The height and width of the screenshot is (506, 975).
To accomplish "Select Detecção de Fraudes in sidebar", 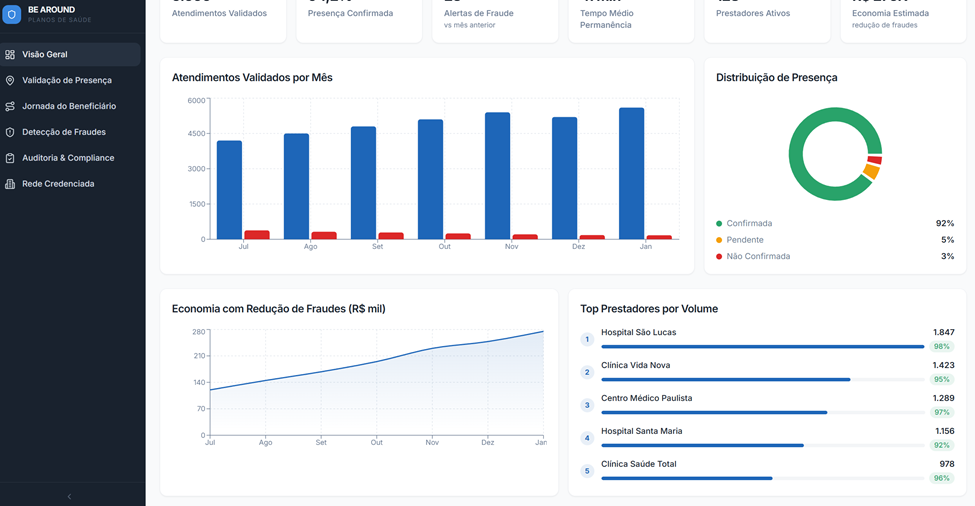I will point(70,132).
